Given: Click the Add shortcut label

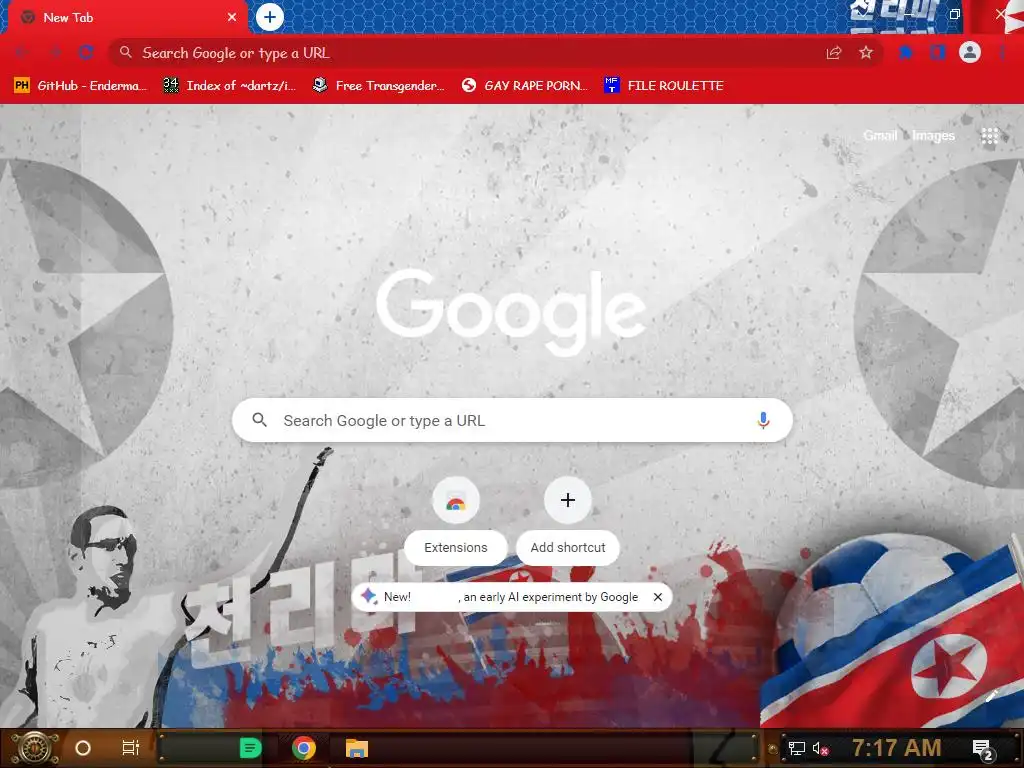Looking at the screenshot, I should [x=568, y=547].
